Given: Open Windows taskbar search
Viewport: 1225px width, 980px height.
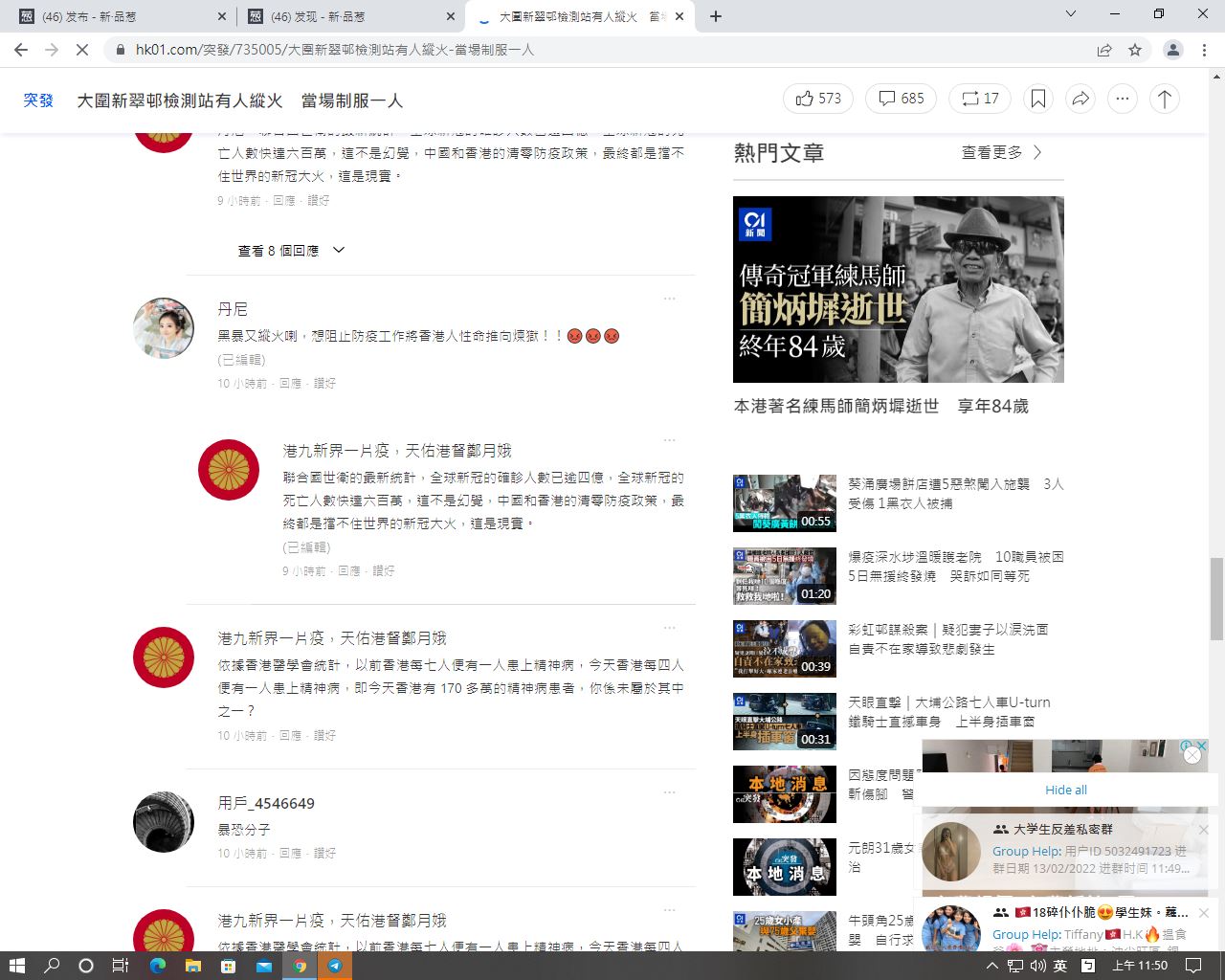Looking at the screenshot, I should click(52, 966).
